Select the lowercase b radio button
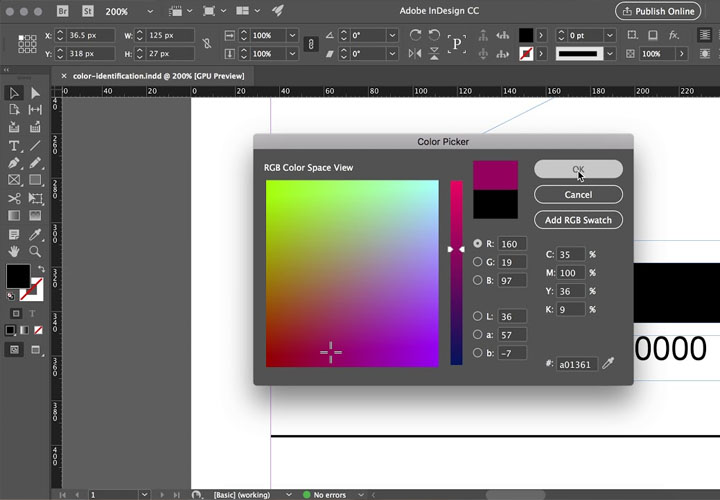 pyautogui.click(x=478, y=353)
